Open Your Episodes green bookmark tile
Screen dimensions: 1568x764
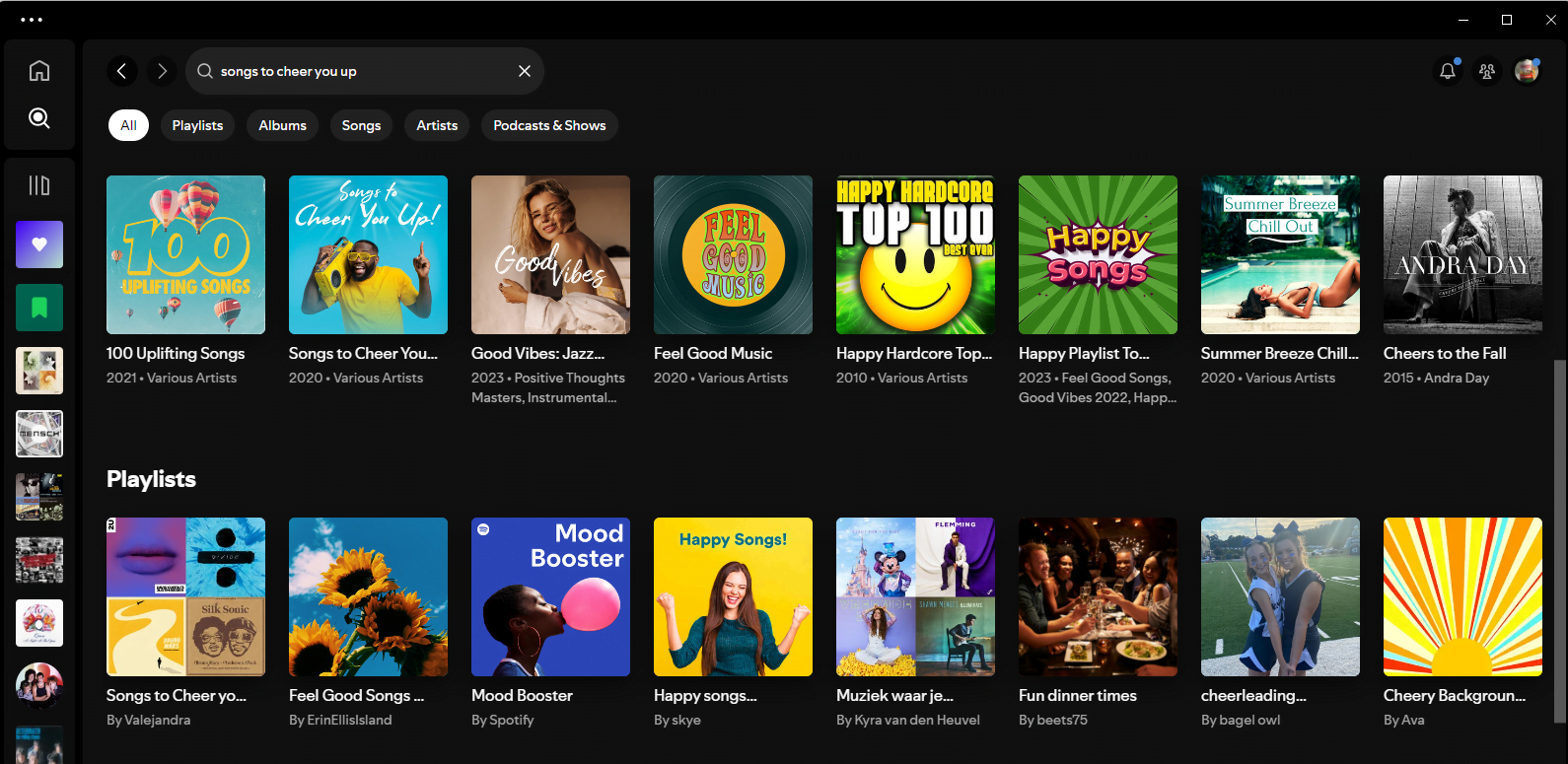(39, 308)
